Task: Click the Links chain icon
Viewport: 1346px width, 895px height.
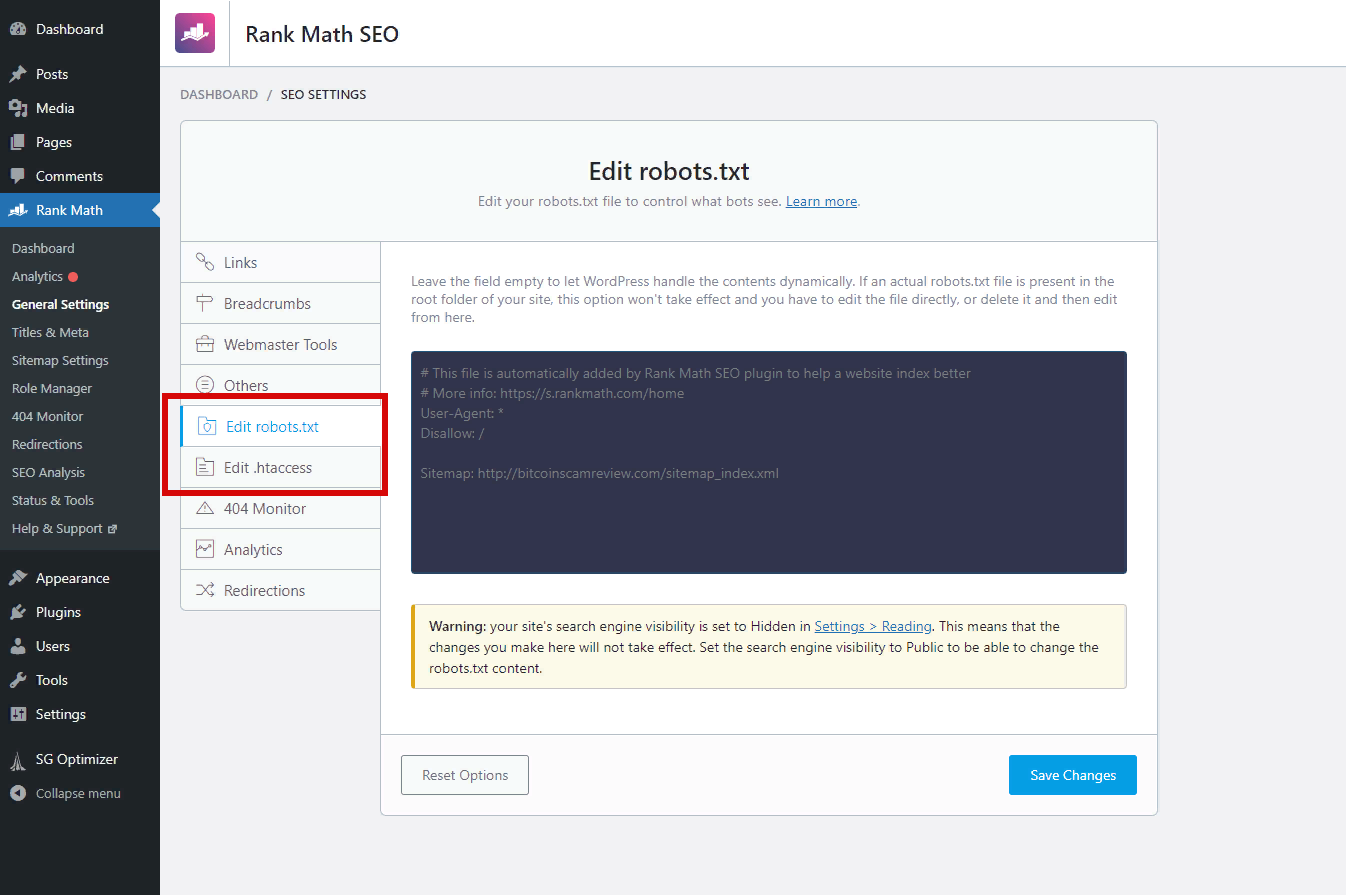Action: [x=205, y=262]
